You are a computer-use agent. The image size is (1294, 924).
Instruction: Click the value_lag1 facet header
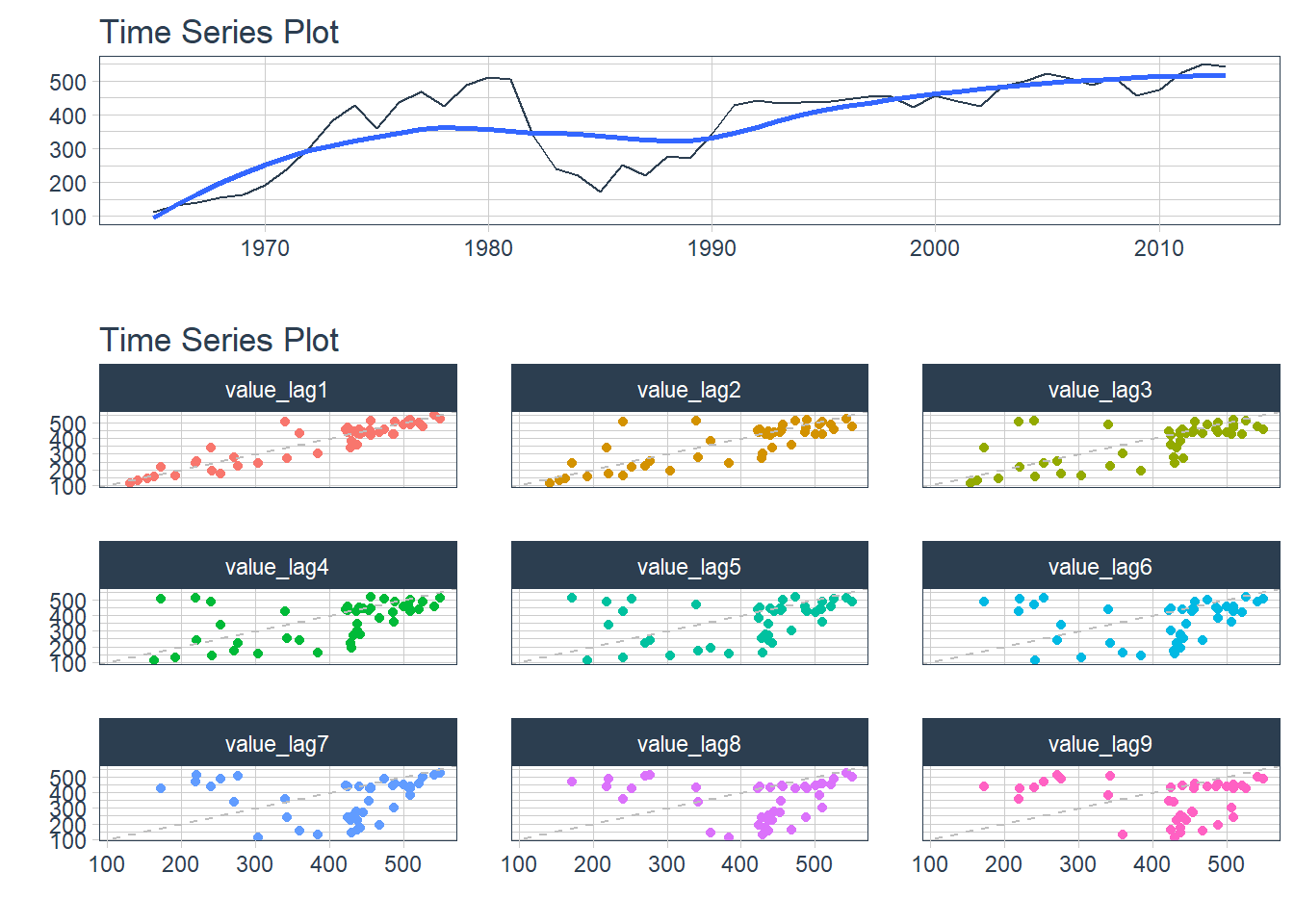(x=277, y=389)
